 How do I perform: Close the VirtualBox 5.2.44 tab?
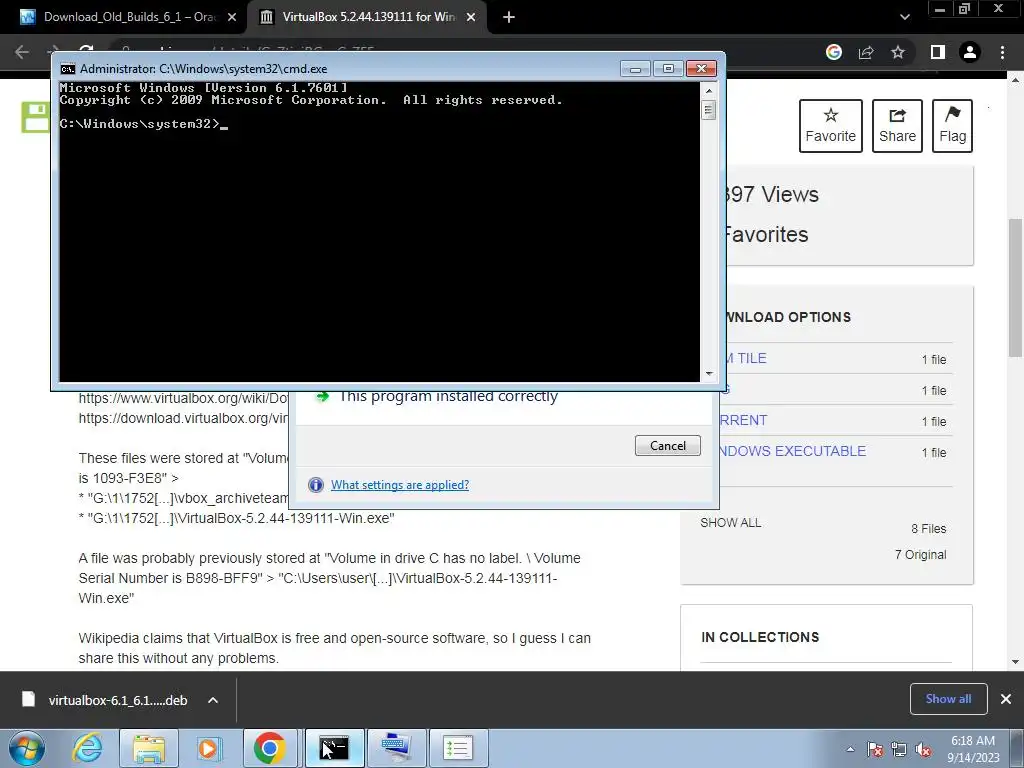coord(470,17)
